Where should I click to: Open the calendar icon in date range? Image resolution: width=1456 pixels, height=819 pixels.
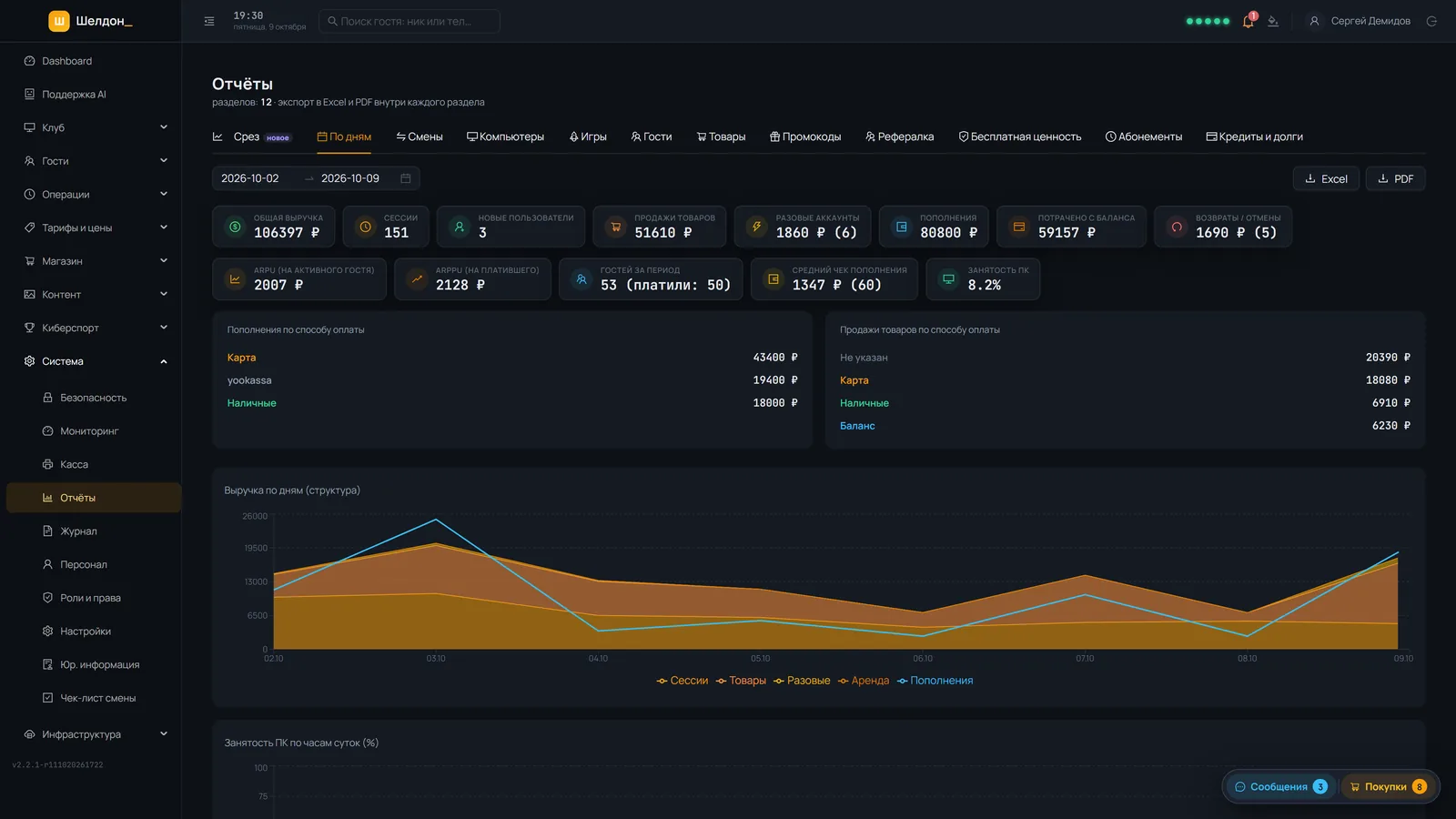point(406,178)
